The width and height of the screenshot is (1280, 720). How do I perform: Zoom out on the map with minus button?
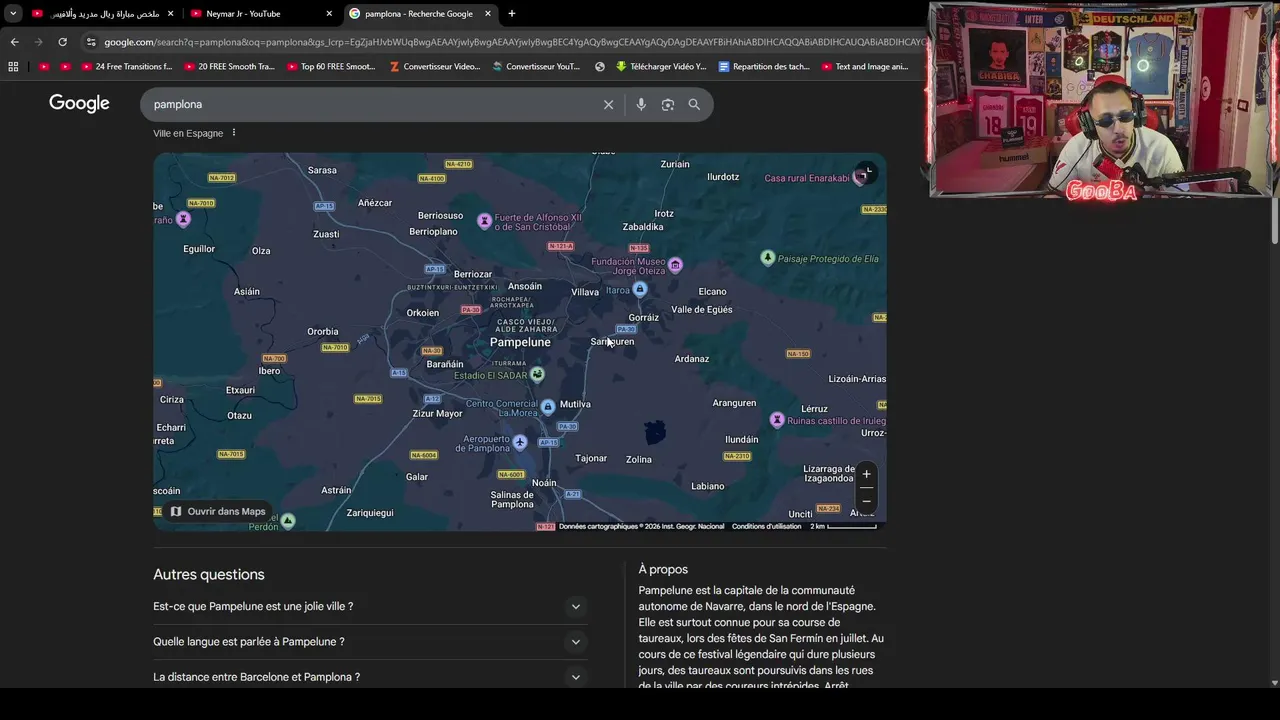click(x=866, y=500)
